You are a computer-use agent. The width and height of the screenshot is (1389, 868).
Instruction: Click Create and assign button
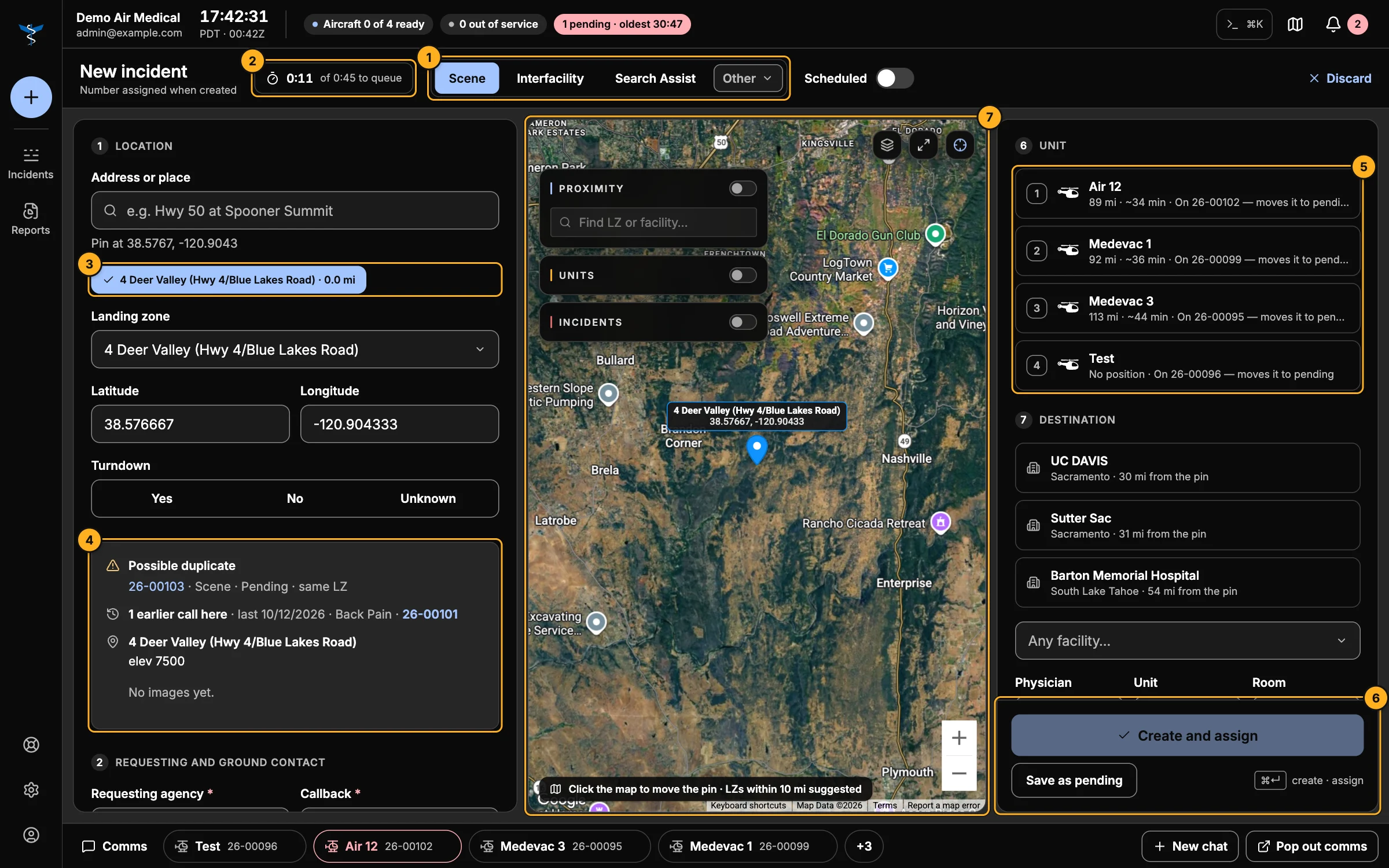(1187, 735)
